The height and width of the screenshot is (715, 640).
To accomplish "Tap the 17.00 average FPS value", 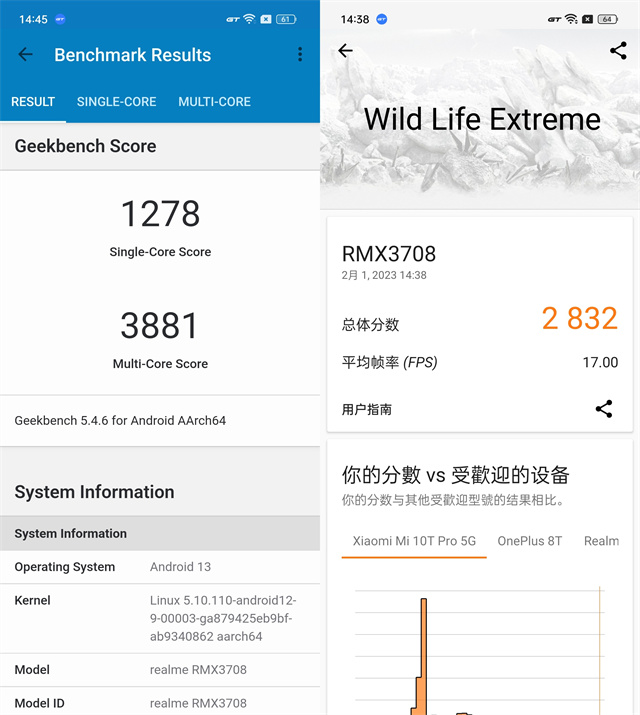I will coord(600,362).
